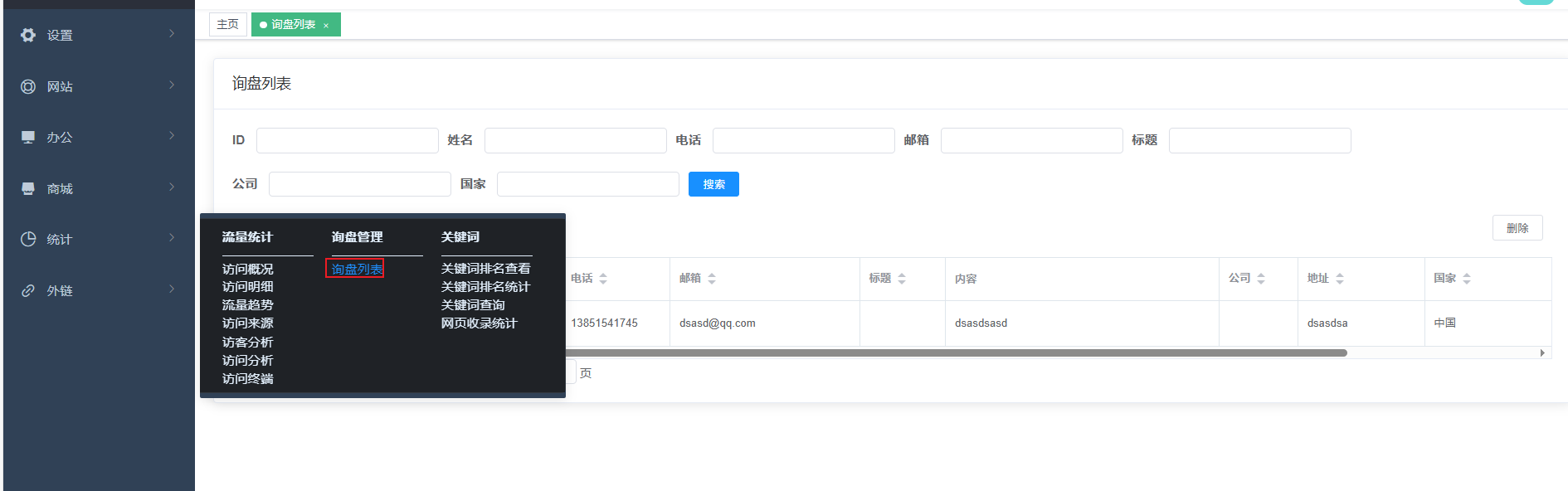This screenshot has height=491, width=1568.
Task: Click the 网站 lifebuoy icon in sidebar
Action: [28, 86]
